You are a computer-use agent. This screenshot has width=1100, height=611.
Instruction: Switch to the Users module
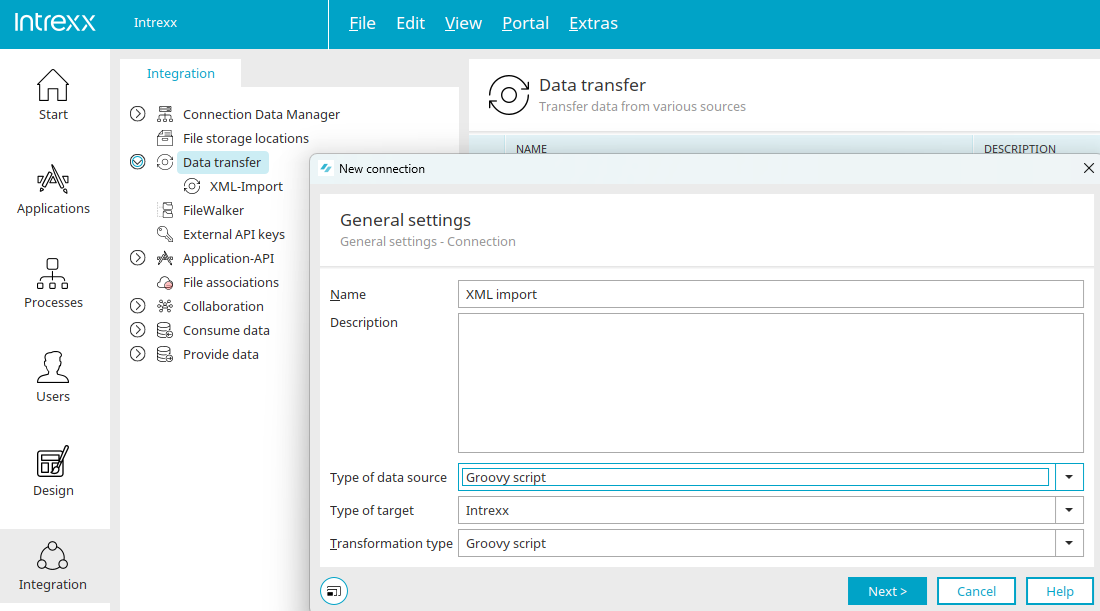click(x=53, y=377)
